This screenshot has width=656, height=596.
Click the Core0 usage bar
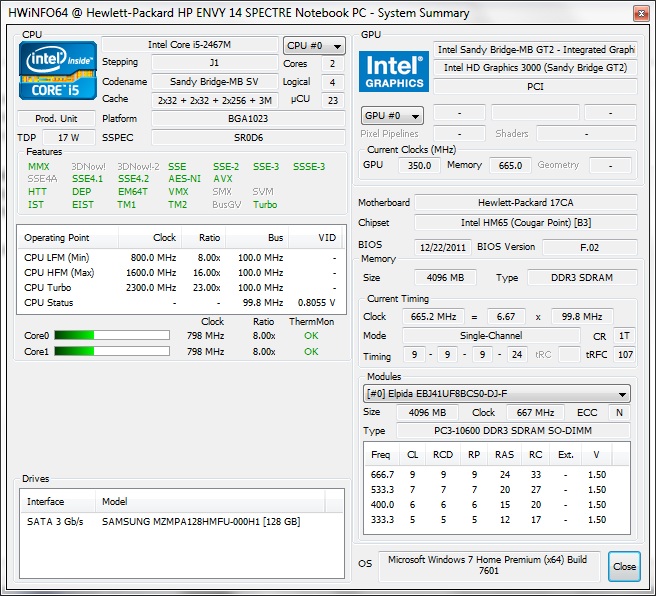pos(112,335)
